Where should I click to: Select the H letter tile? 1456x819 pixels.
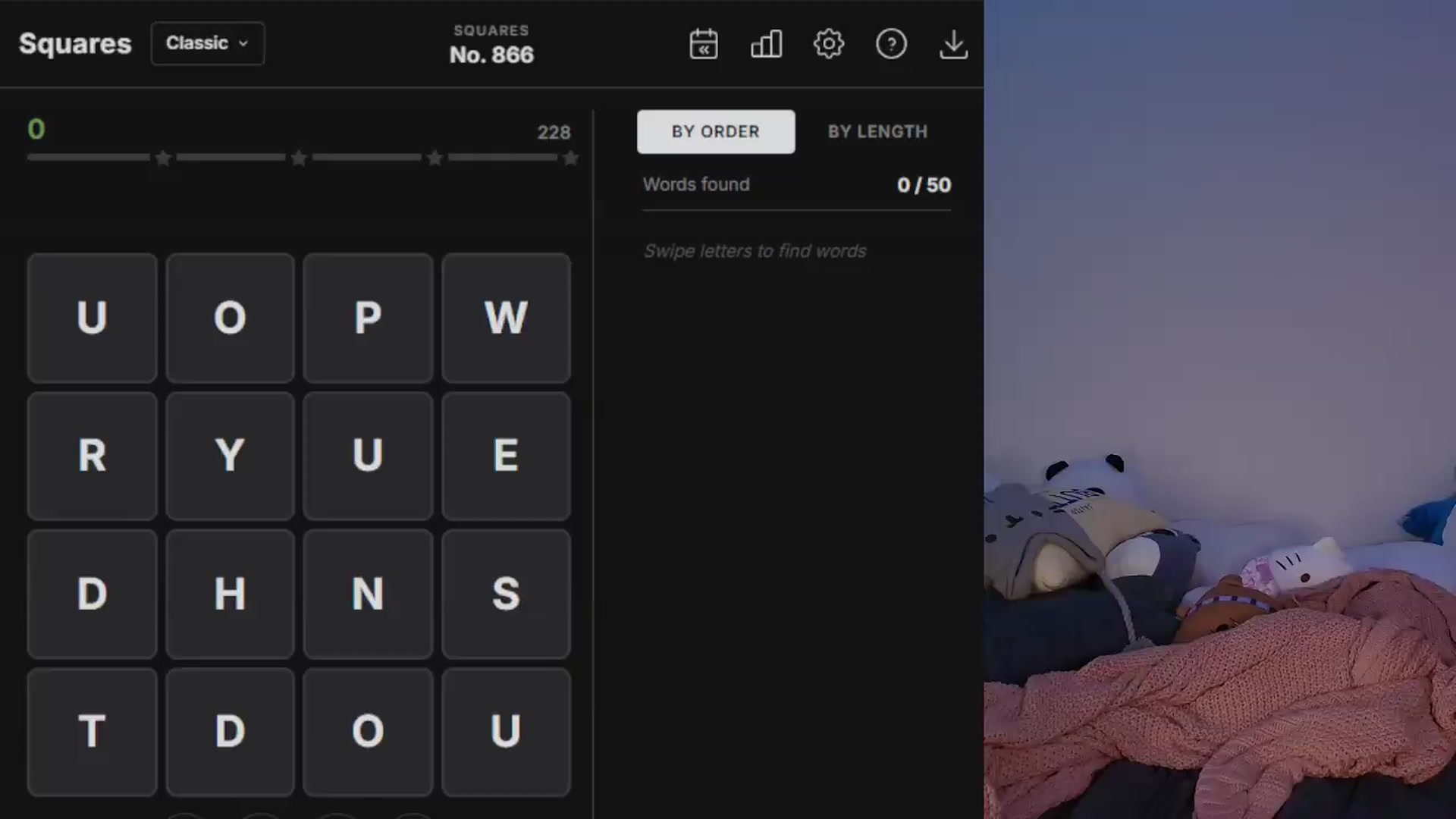(x=230, y=594)
